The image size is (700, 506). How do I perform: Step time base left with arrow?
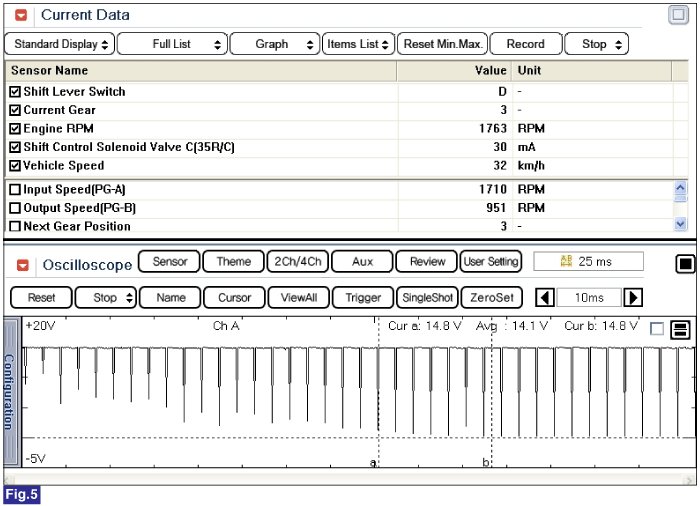tap(545, 297)
